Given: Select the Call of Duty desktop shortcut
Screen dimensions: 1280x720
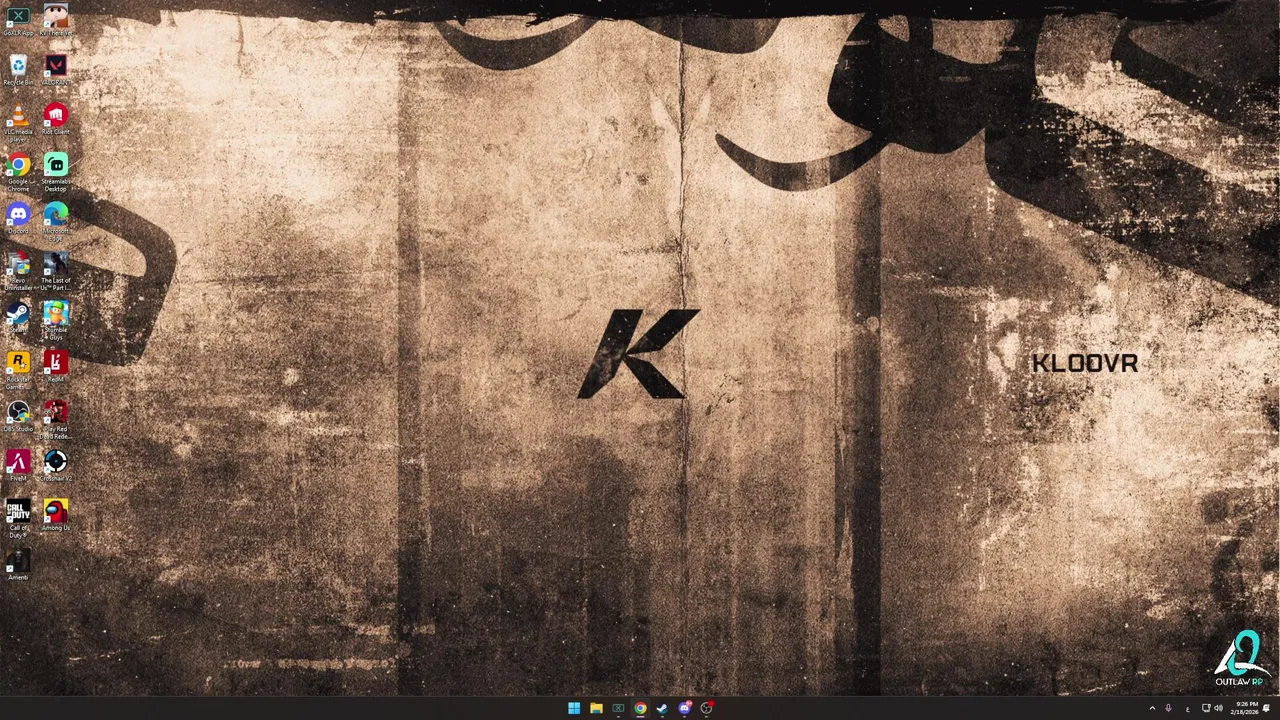Looking at the screenshot, I should point(18,519).
